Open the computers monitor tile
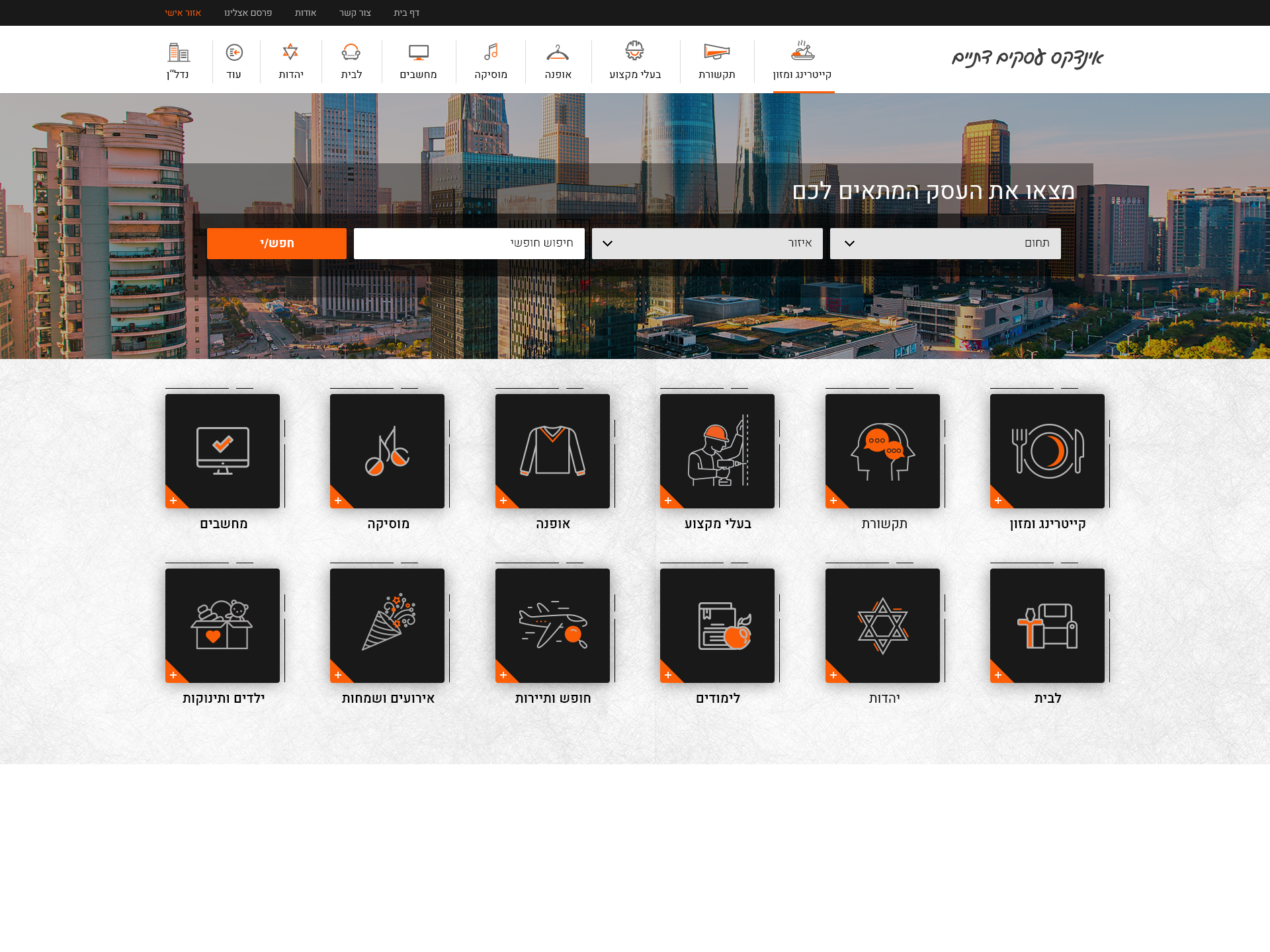Viewport: 1270px width, 952px height. click(222, 452)
